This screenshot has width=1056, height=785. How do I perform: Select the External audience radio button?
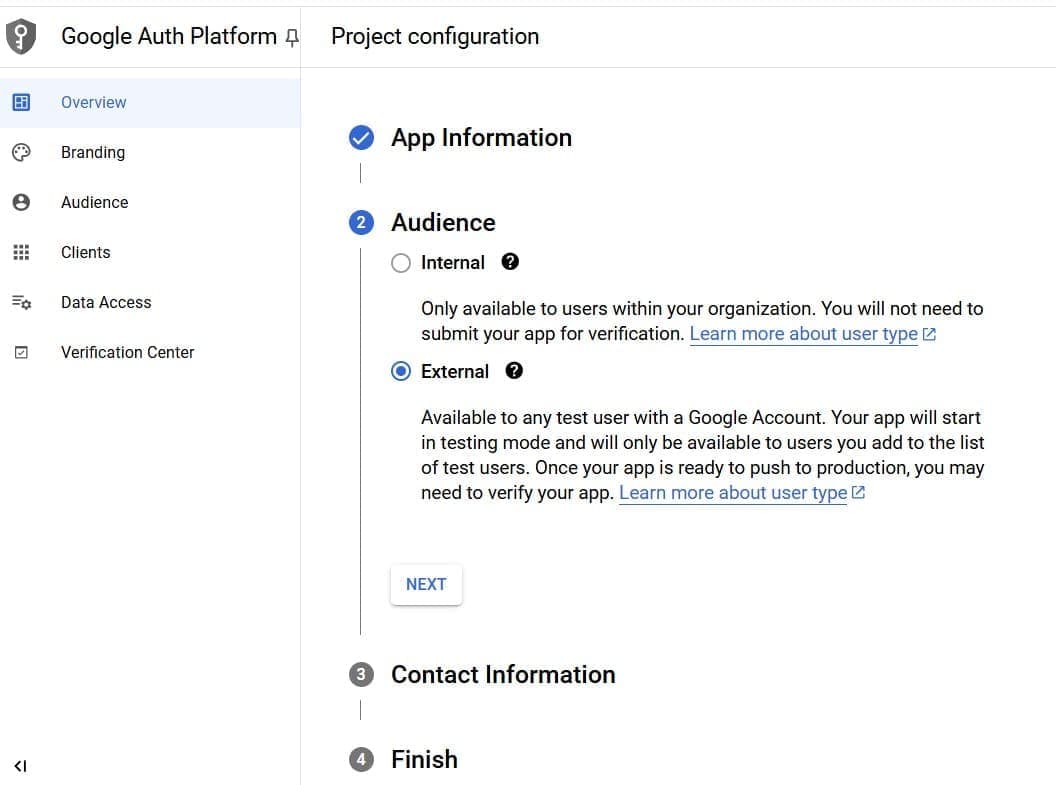pos(401,370)
